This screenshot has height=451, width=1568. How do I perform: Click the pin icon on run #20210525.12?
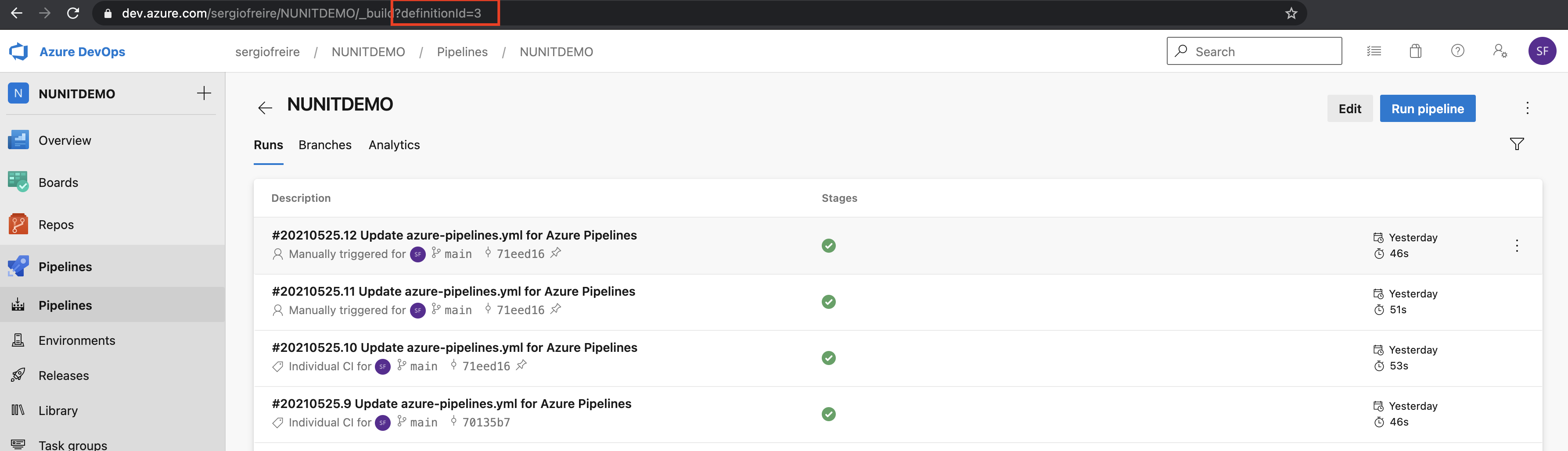555,253
